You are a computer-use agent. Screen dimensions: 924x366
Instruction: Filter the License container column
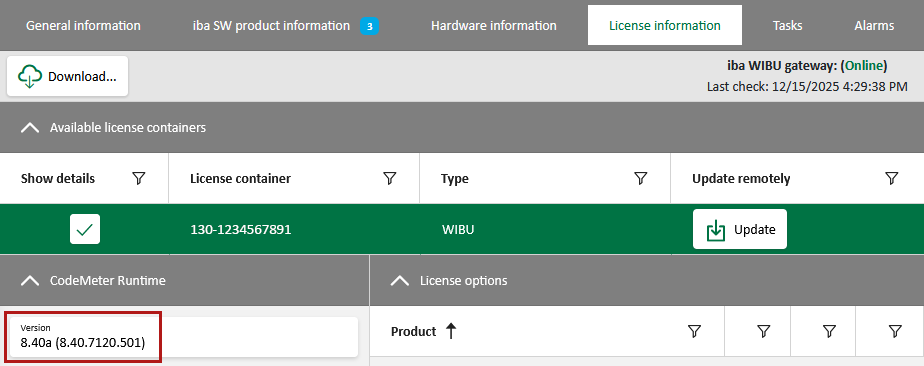390,179
